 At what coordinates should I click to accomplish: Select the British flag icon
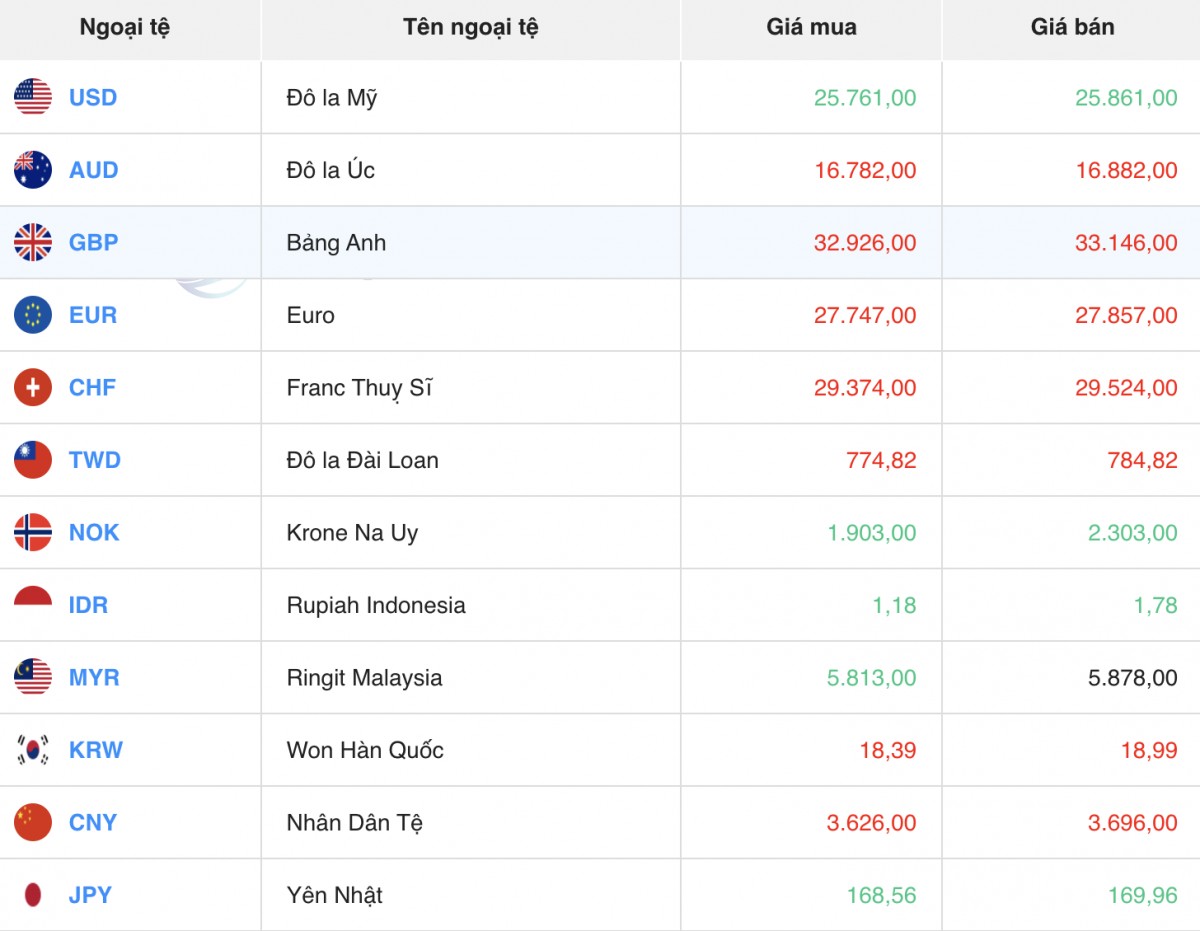tap(33, 242)
